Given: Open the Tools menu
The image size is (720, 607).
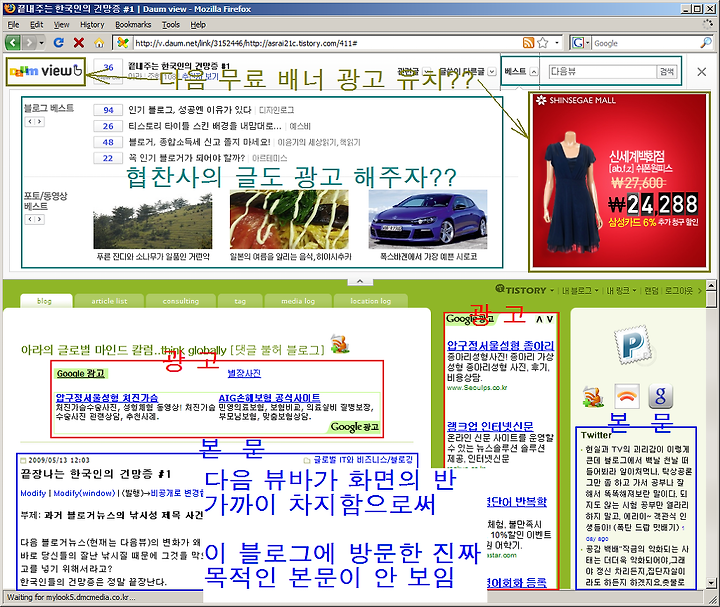Looking at the screenshot, I should coord(171,24).
